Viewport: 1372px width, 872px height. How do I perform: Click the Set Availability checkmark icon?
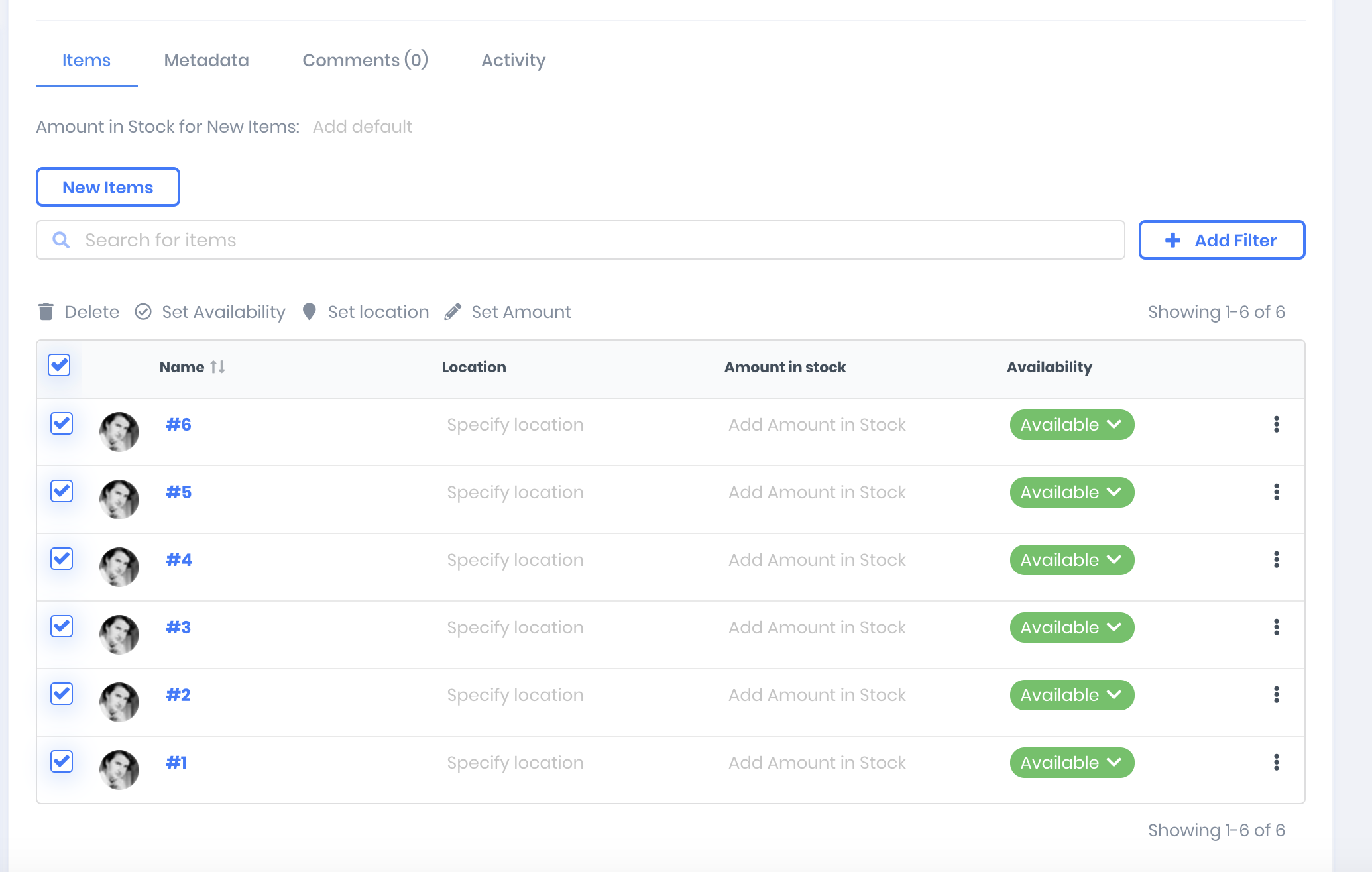tap(143, 311)
